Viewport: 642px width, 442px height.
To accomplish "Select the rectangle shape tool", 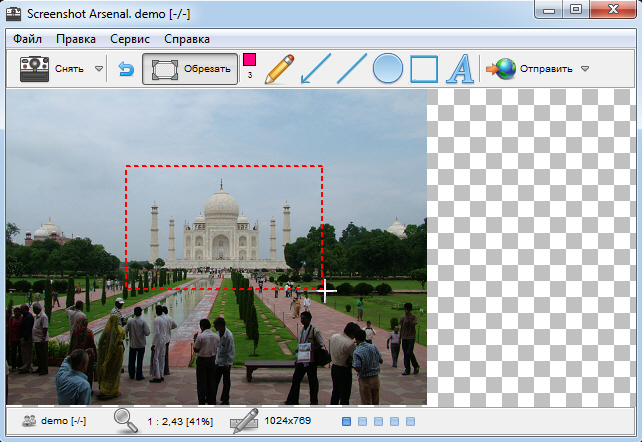I will point(424,69).
